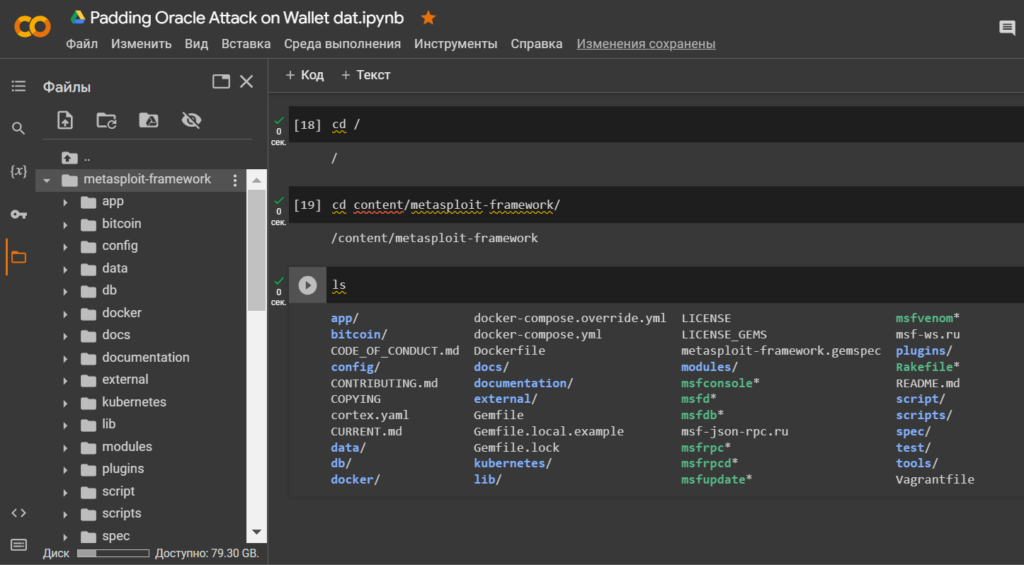Open the Изменить menu
Image resolution: width=1024 pixels, height=565 pixels.
click(141, 44)
